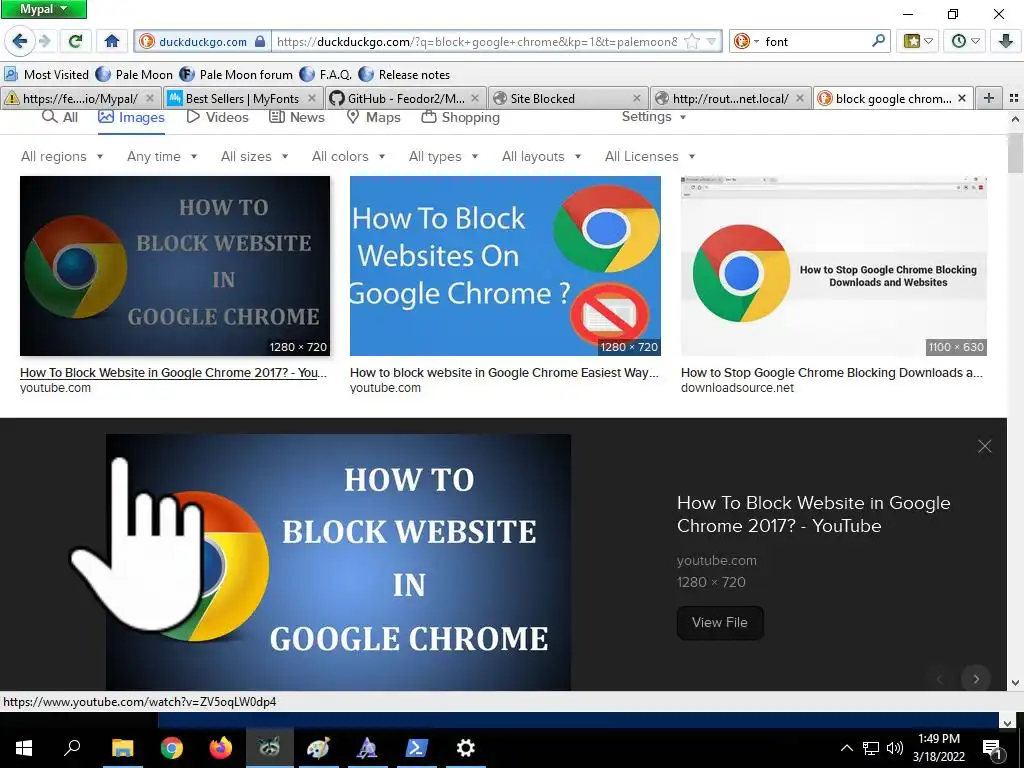The image size is (1024, 768).
Task: Open the dark 'How To Block Website' thumbnail
Action: click(175, 266)
